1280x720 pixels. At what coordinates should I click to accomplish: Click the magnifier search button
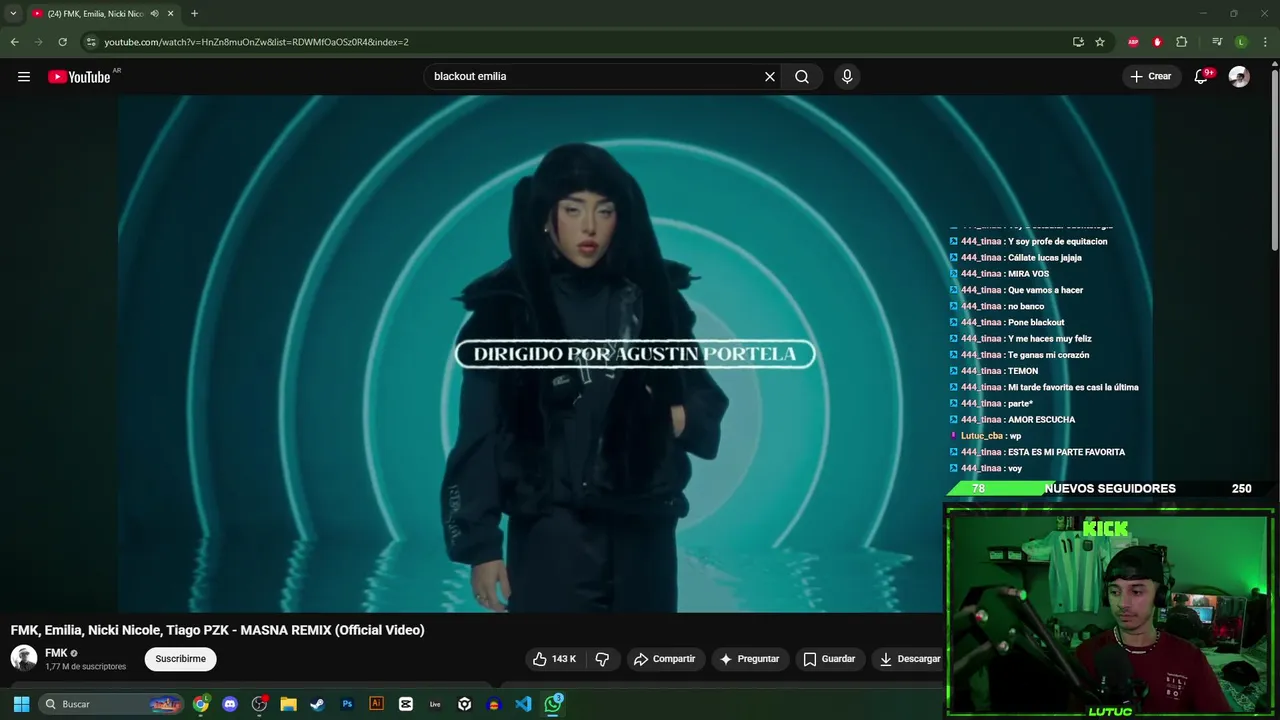802,77
